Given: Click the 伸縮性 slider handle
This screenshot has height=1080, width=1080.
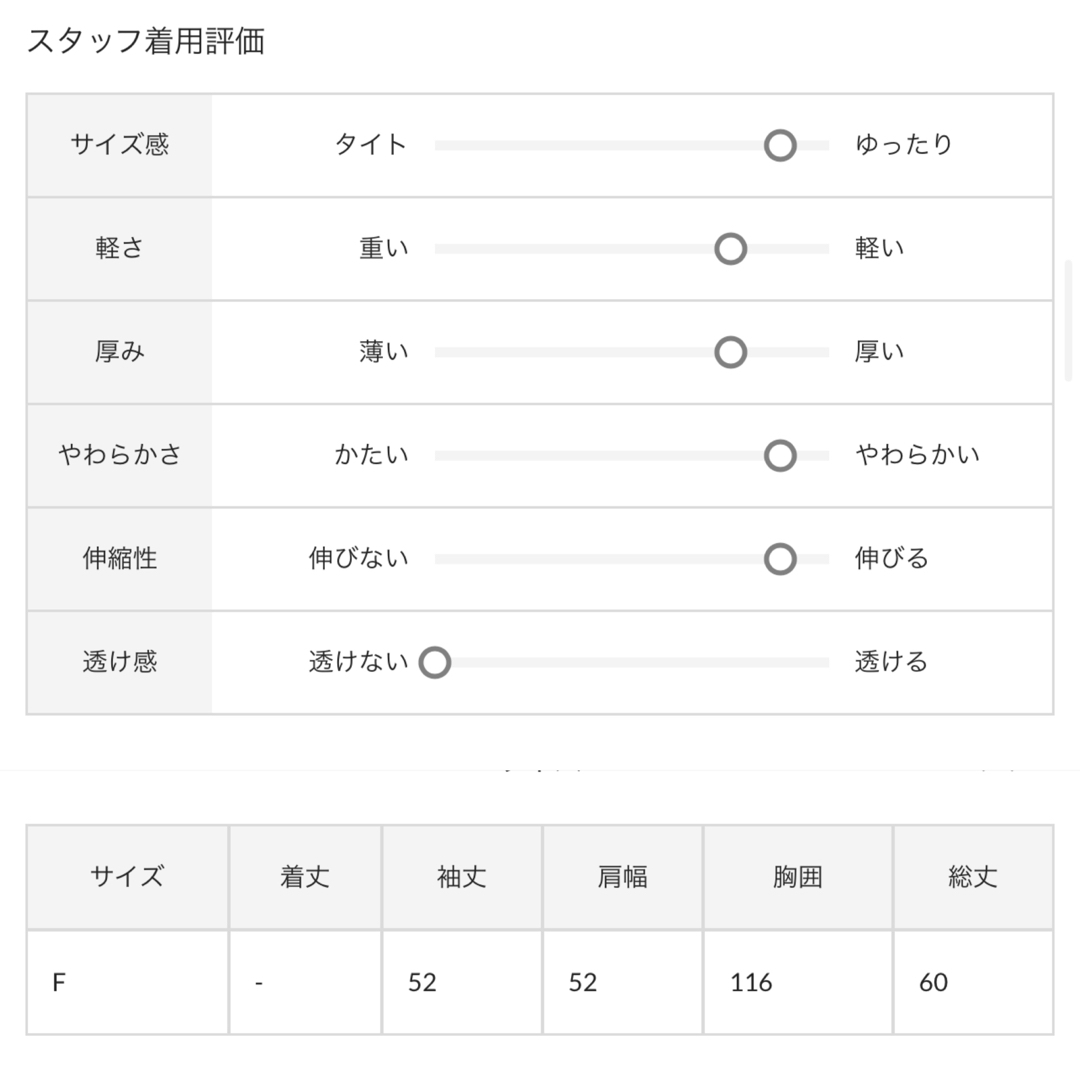Looking at the screenshot, I should pos(780,559).
